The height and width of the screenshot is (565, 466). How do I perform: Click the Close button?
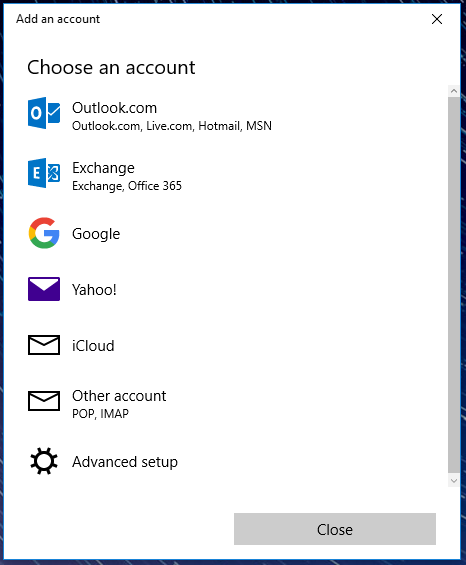[x=335, y=529]
